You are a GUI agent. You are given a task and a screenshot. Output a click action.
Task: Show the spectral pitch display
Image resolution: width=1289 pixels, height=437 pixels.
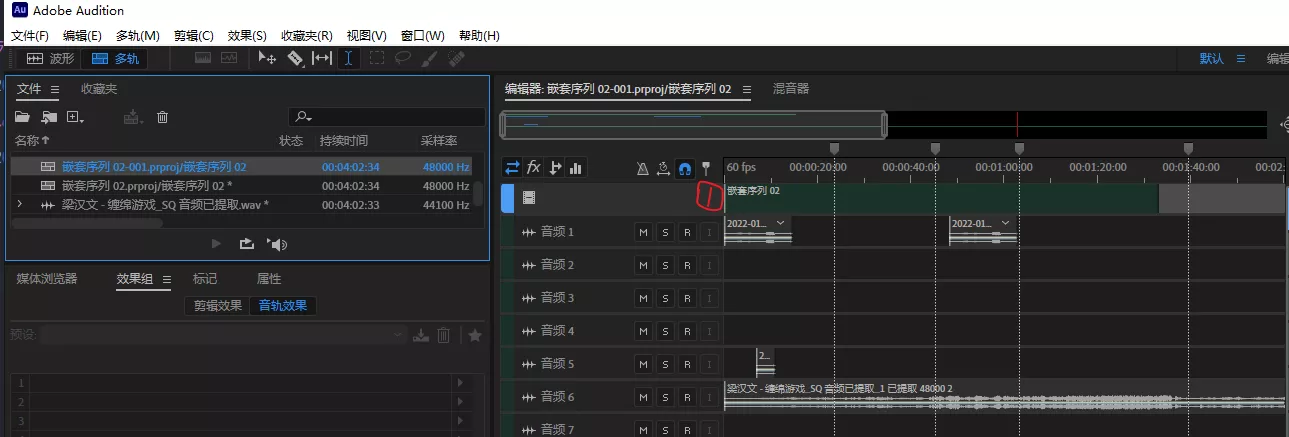pos(229,59)
